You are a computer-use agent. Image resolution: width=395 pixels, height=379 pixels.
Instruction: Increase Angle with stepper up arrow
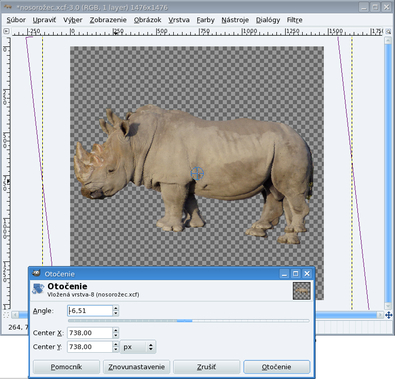point(116,308)
